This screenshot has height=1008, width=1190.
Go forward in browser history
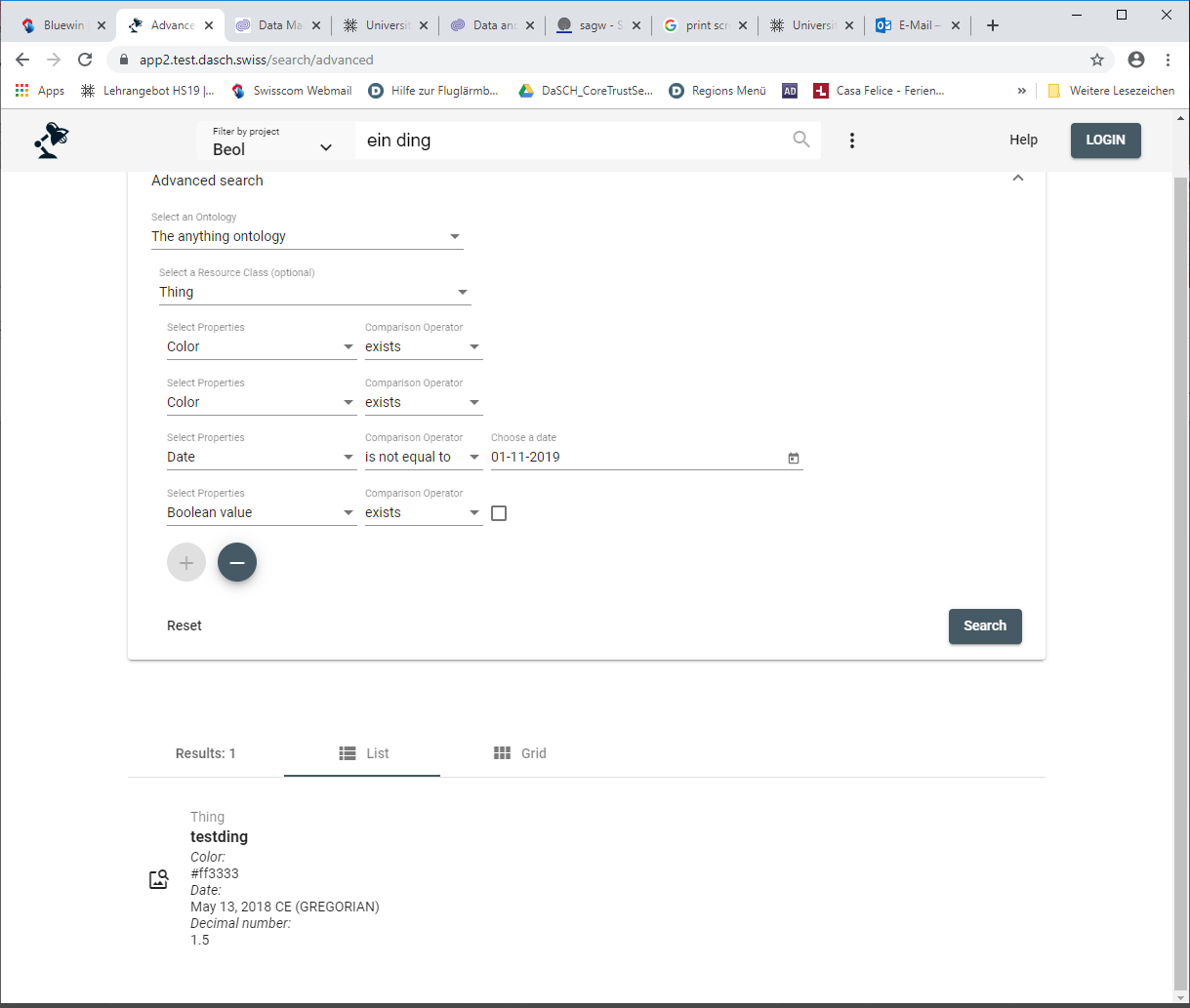[54, 60]
